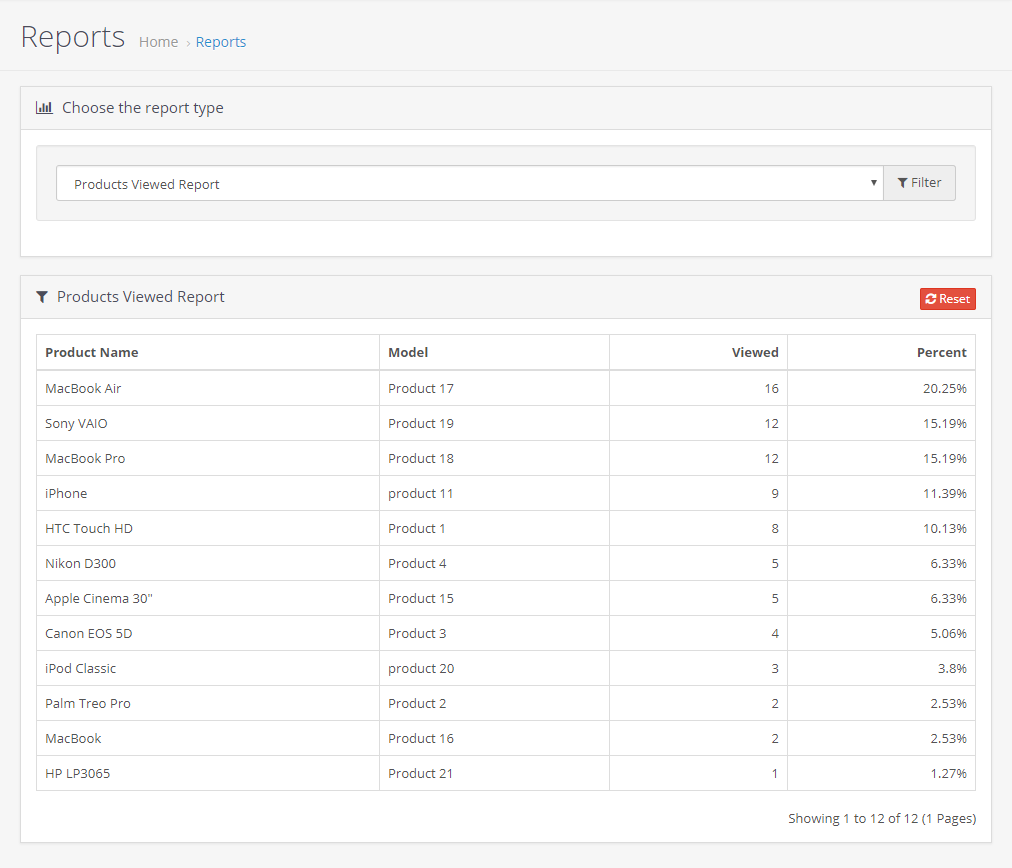Click the bar chart icon beside Choose the report type
The height and width of the screenshot is (868, 1012).
(44, 108)
